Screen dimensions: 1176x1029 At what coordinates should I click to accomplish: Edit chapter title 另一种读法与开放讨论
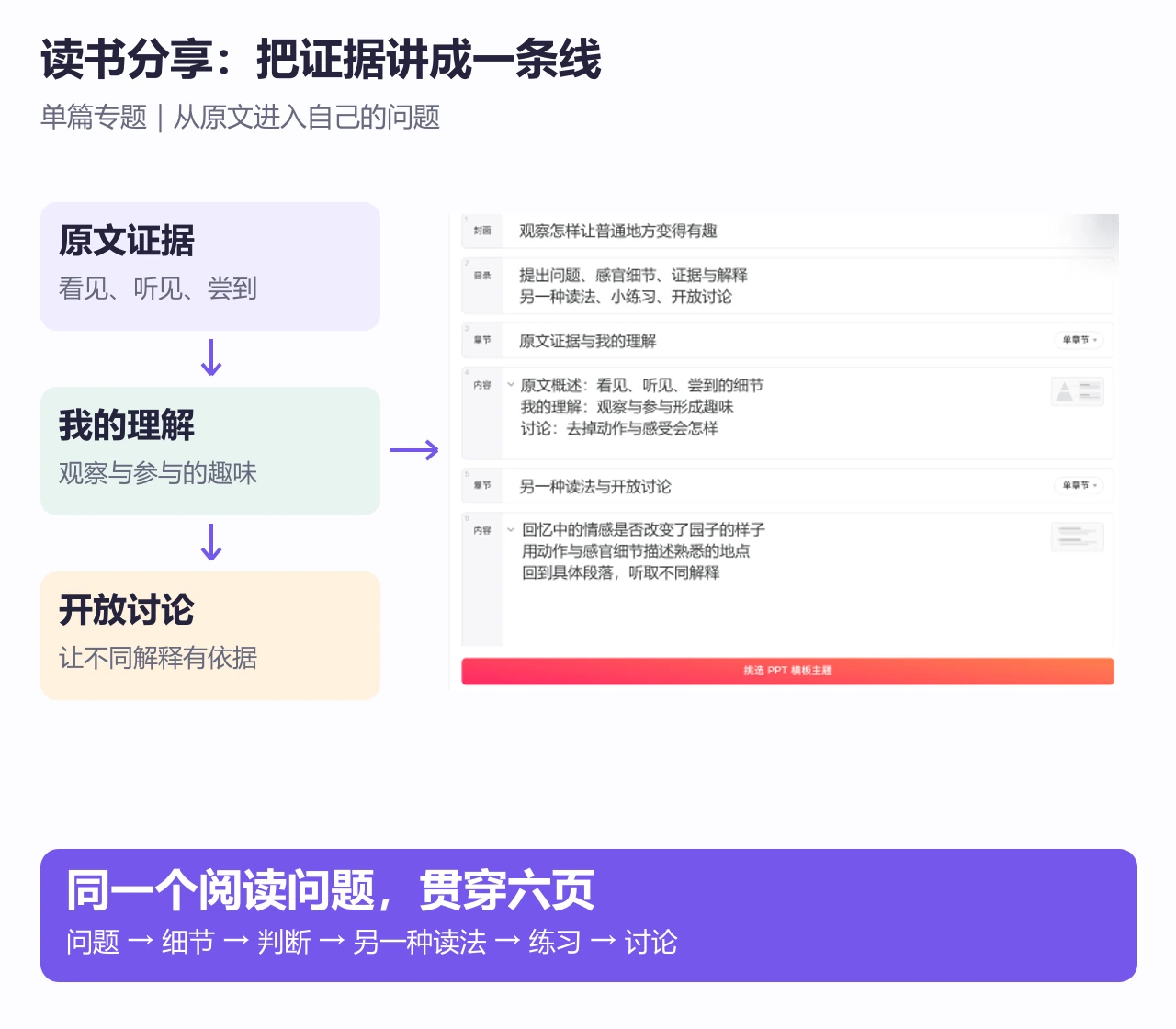595,486
